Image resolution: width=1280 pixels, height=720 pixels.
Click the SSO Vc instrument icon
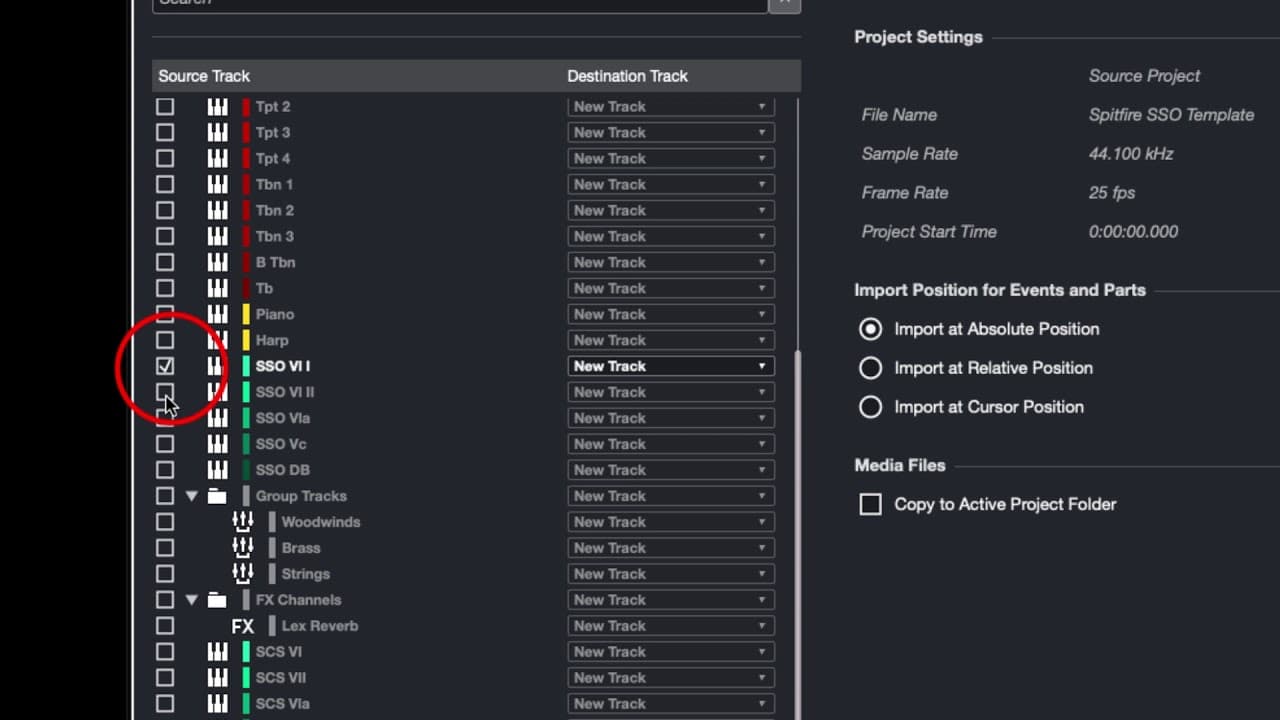pyautogui.click(x=217, y=444)
